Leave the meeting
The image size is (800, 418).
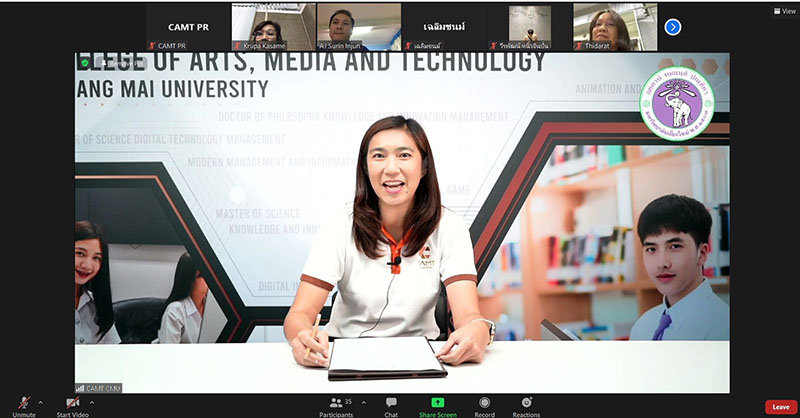click(781, 407)
